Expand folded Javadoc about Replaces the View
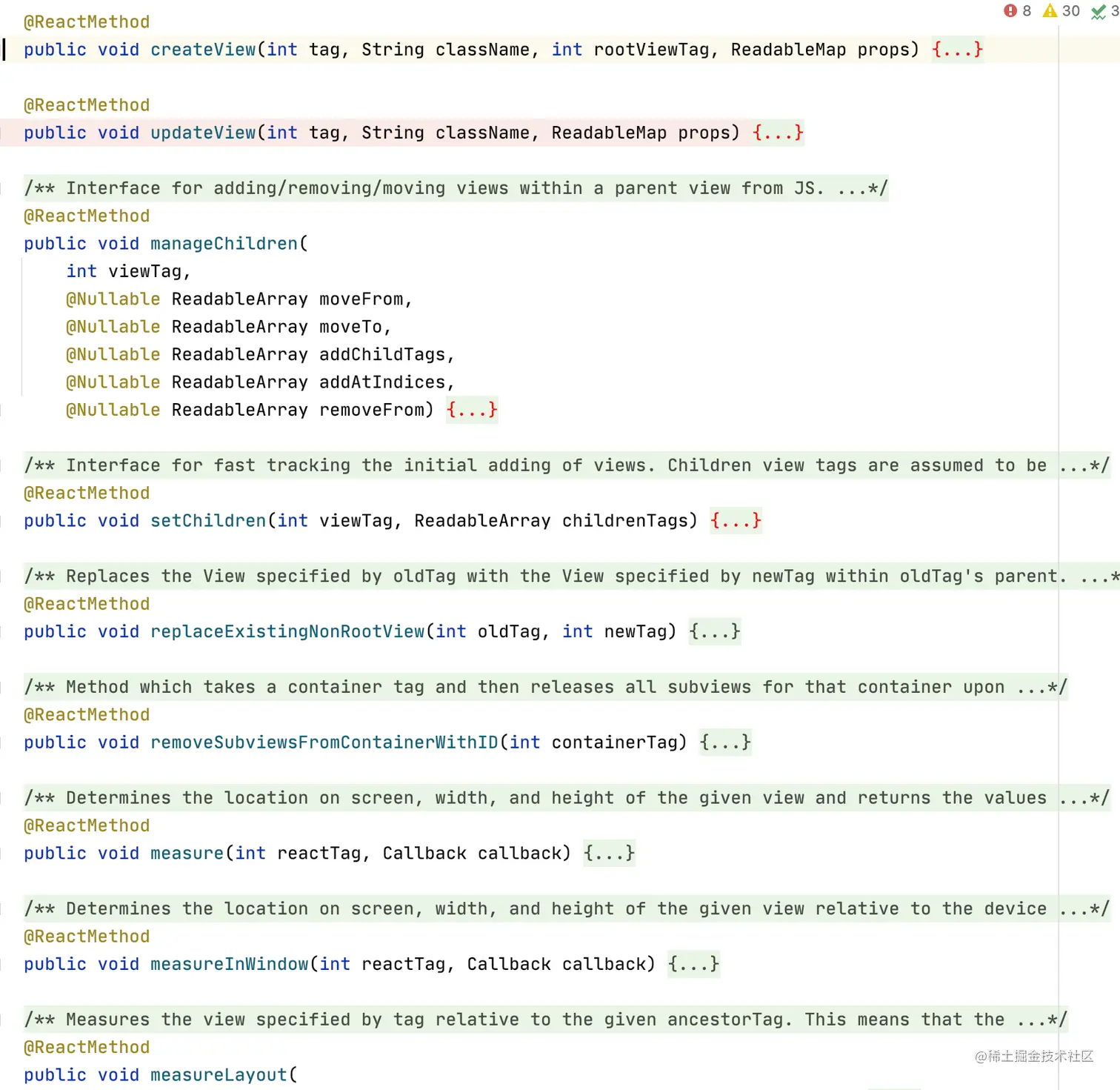The image size is (1120, 1090). tap(571, 576)
